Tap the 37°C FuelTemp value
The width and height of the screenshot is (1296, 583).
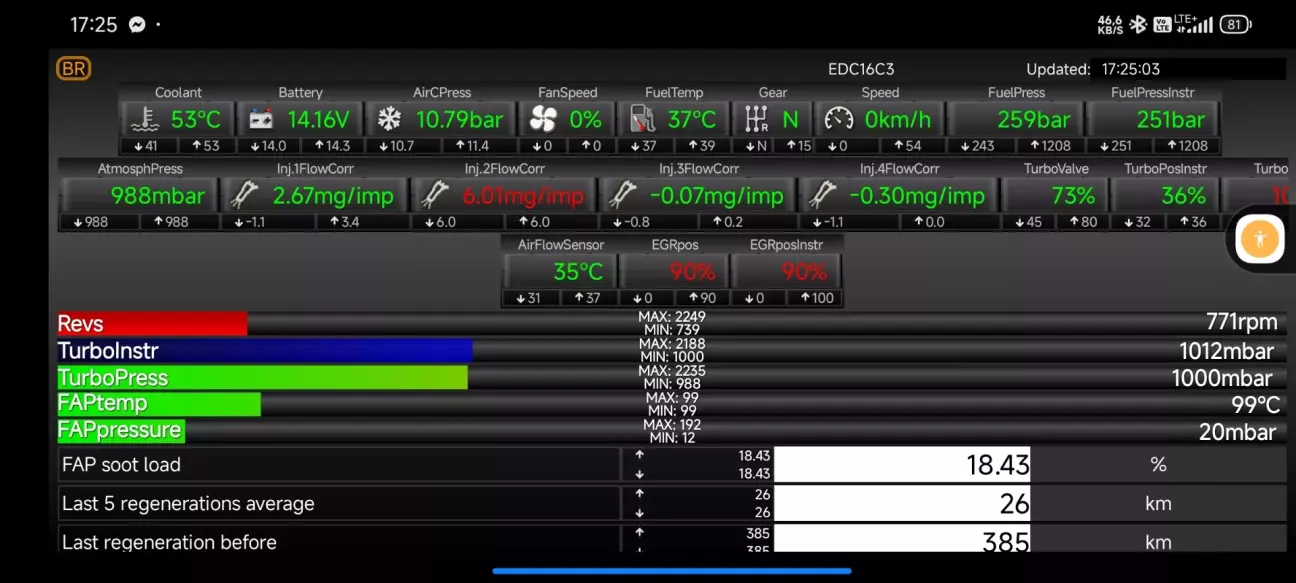coord(692,120)
